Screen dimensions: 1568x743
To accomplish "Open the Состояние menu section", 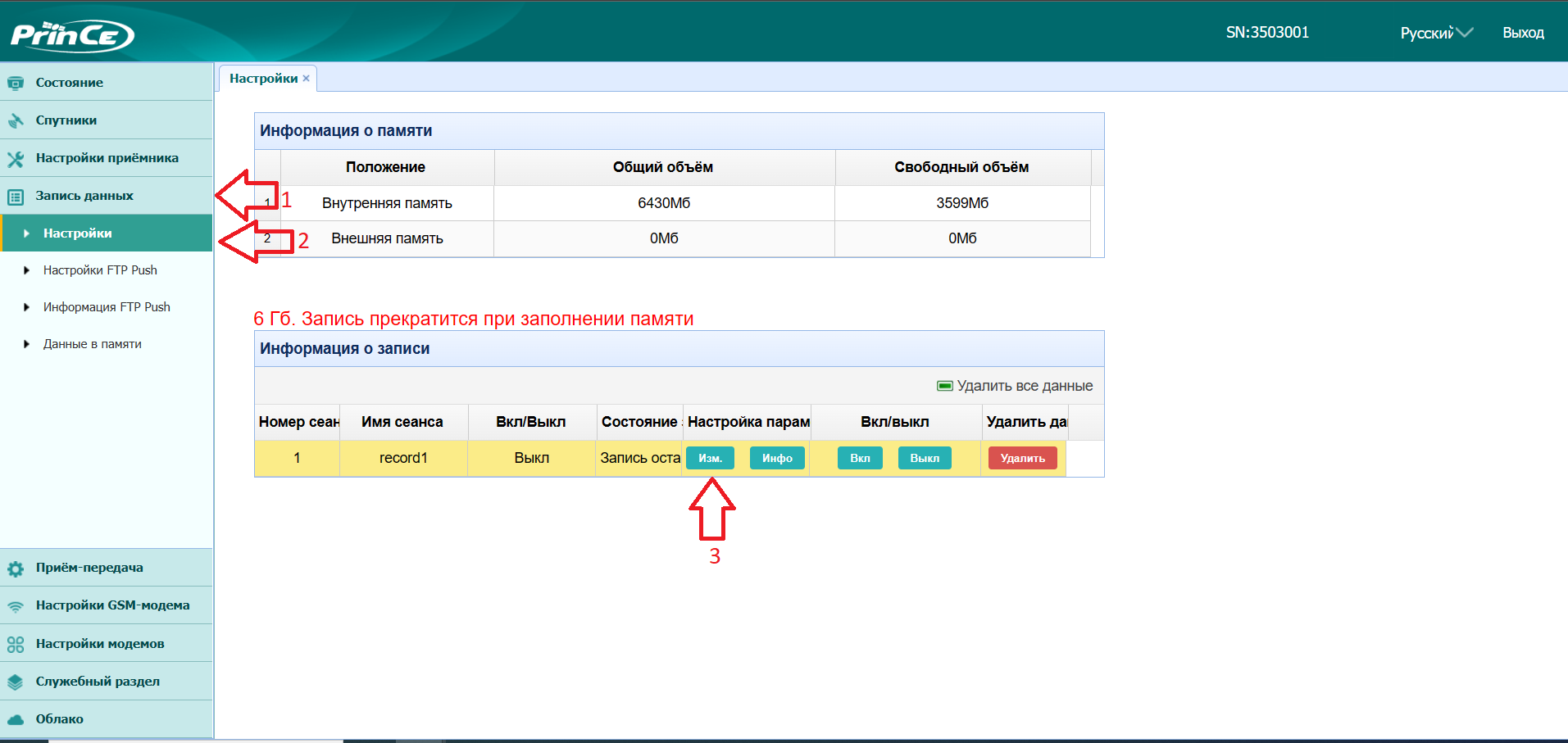I will pos(107,82).
